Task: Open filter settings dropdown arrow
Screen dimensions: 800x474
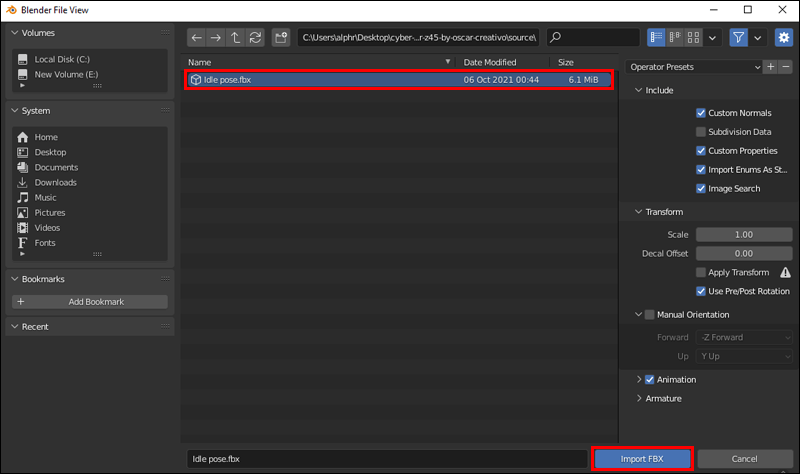Action: (x=758, y=37)
